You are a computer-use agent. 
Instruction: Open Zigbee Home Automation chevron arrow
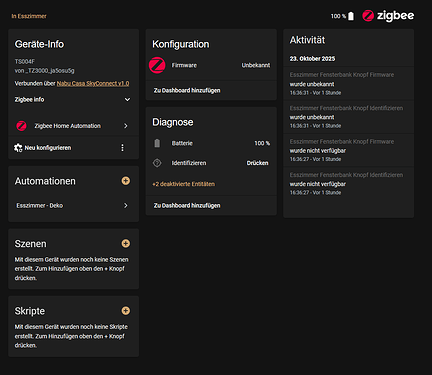pos(126,126)
